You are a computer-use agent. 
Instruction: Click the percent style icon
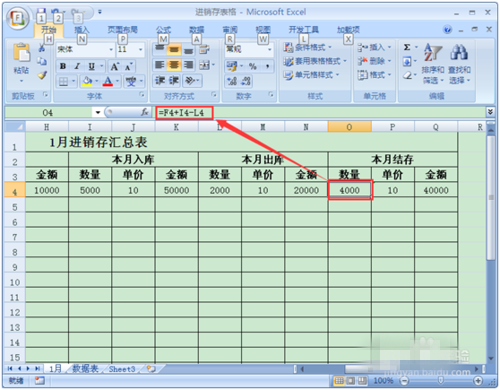(x=253, y=66)
